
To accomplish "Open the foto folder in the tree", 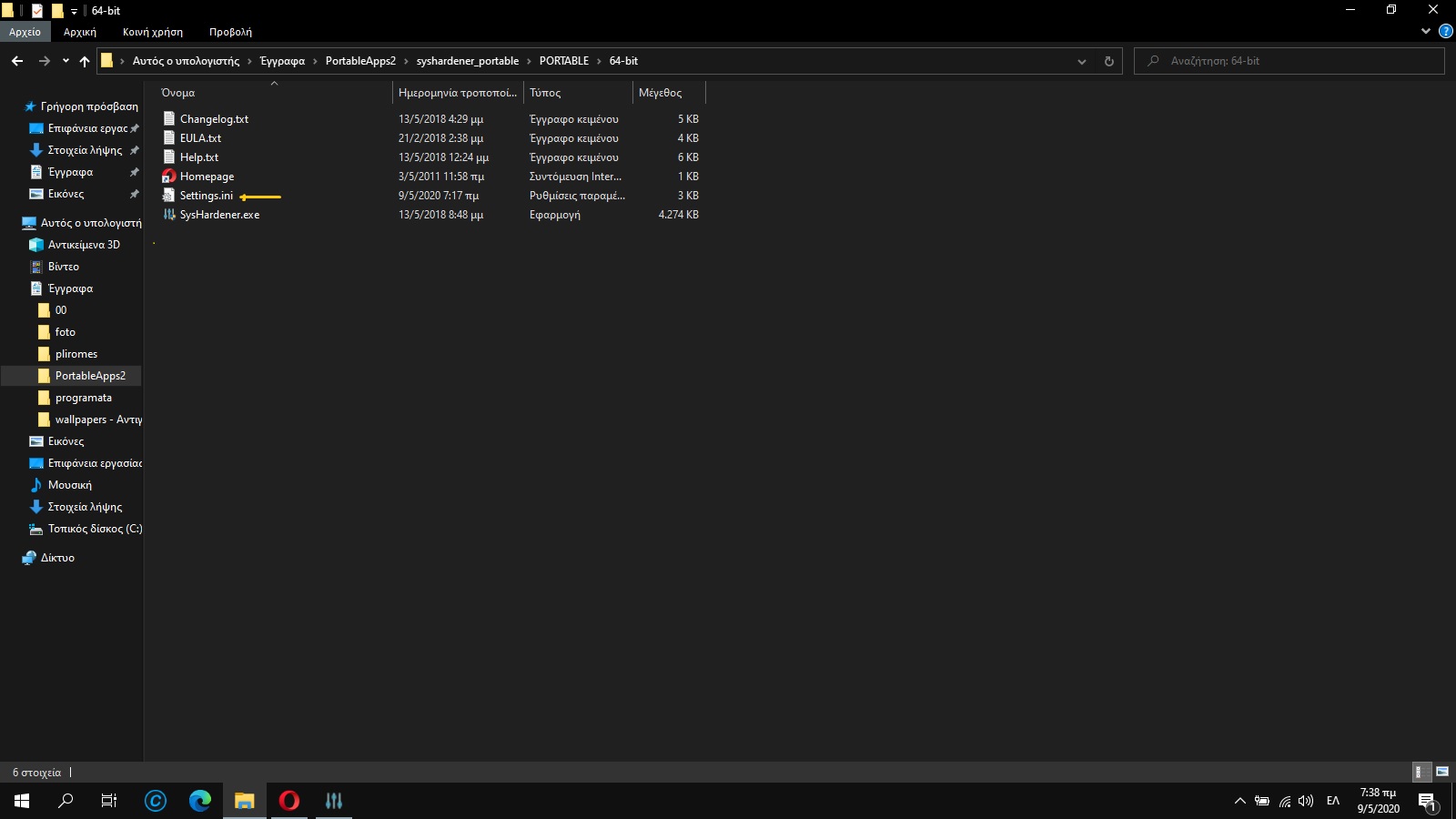I will tap(66, 332).
